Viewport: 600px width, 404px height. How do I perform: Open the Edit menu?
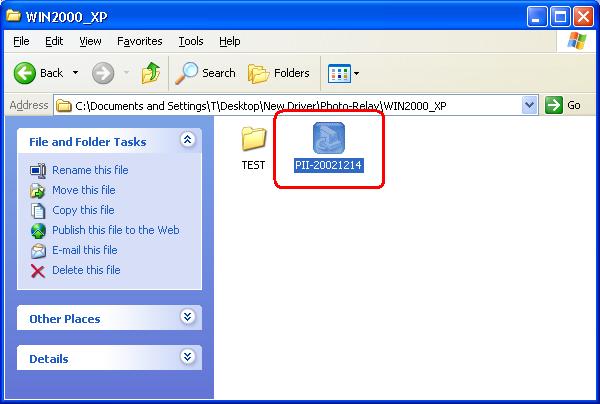(x=54, y=41)
